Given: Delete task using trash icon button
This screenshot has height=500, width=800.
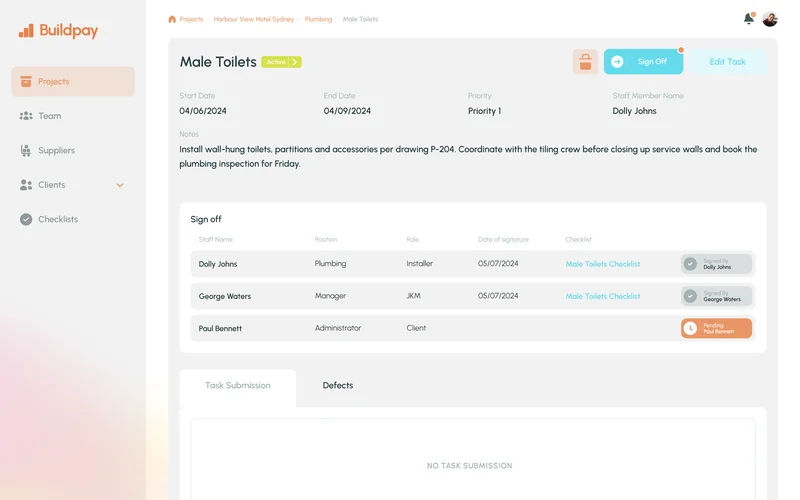Looking at the screenshot, I should [x=585, y=62].
